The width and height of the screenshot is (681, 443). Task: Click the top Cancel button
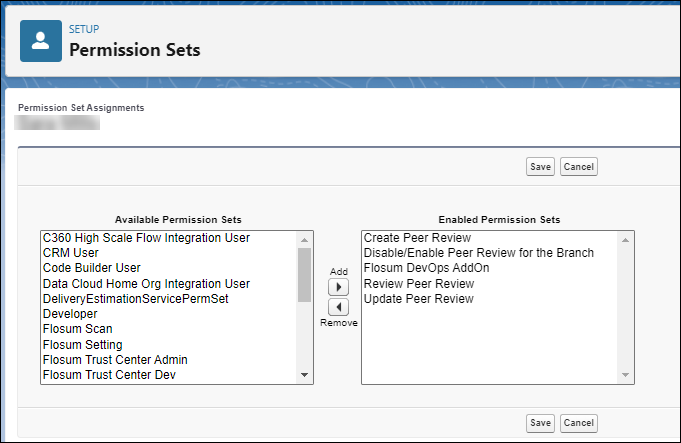579,167
